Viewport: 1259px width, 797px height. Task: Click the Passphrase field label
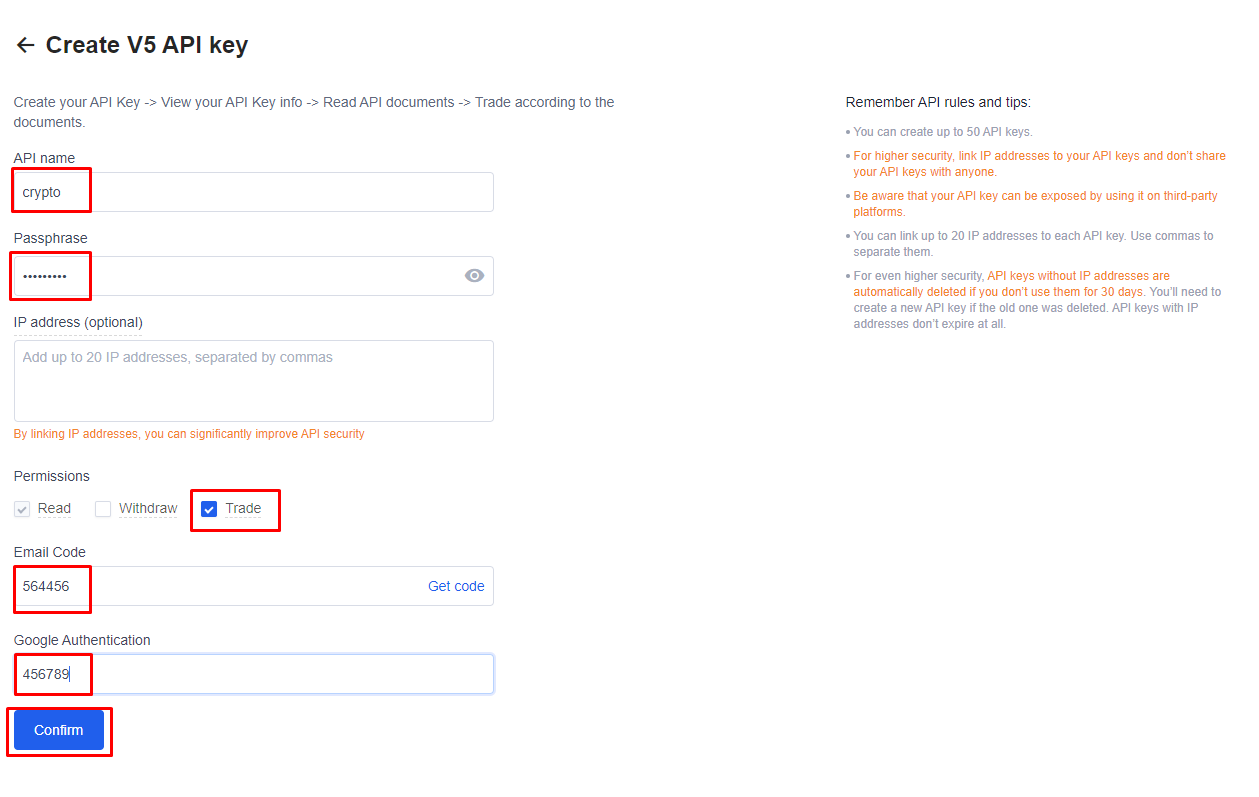coord(50,238)
